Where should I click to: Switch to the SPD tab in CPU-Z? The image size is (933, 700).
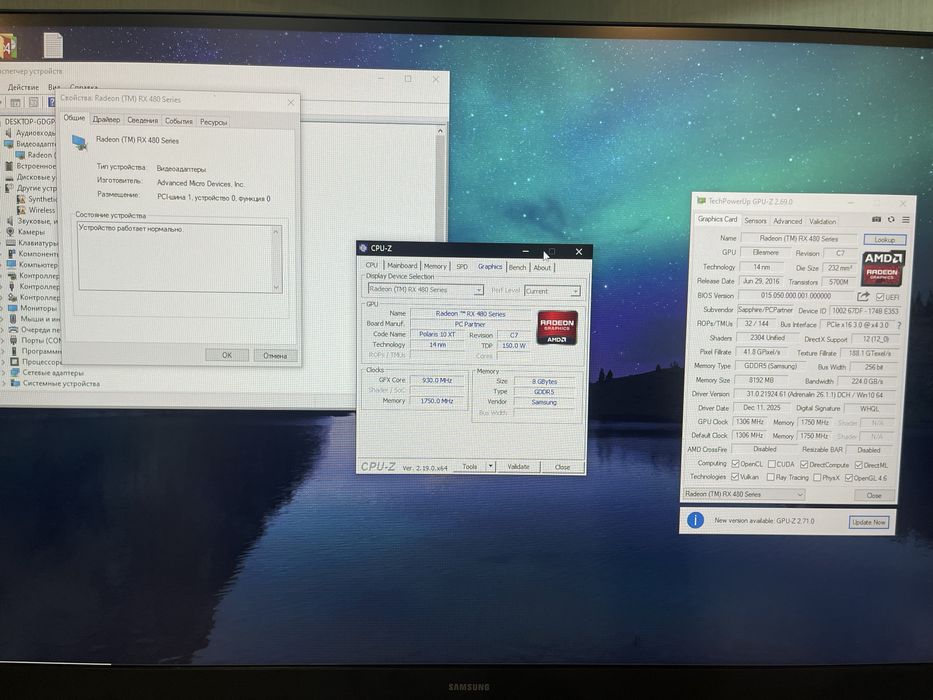click(462, 267)
